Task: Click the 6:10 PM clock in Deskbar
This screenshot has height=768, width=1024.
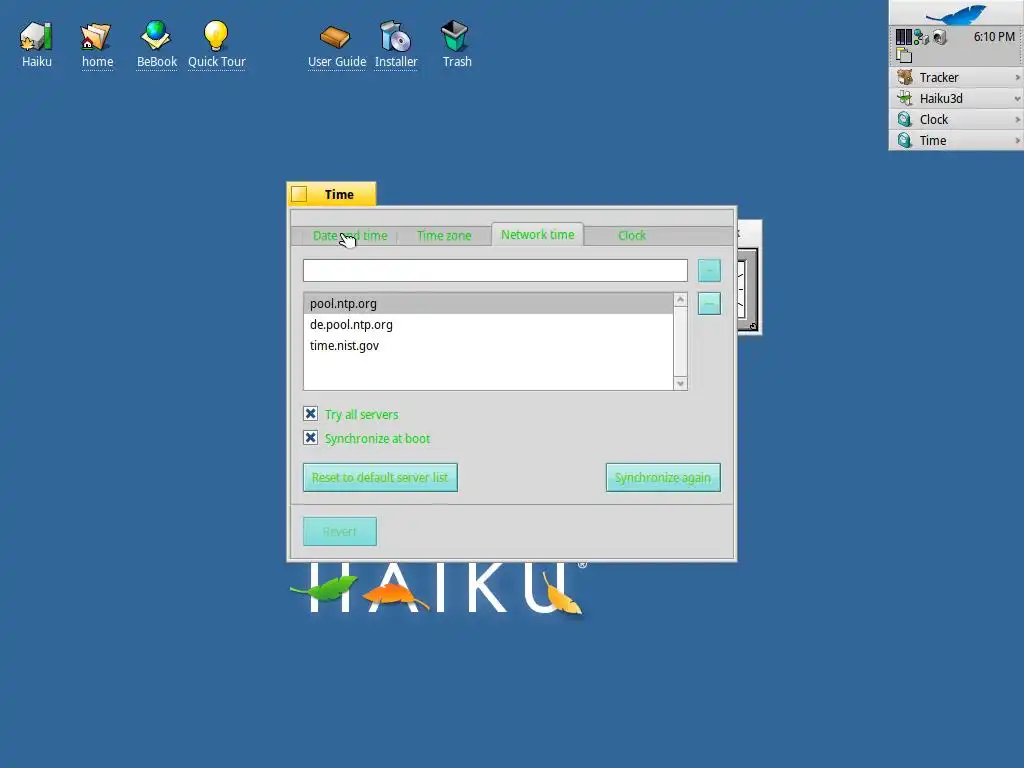Action: pos(994,37)
